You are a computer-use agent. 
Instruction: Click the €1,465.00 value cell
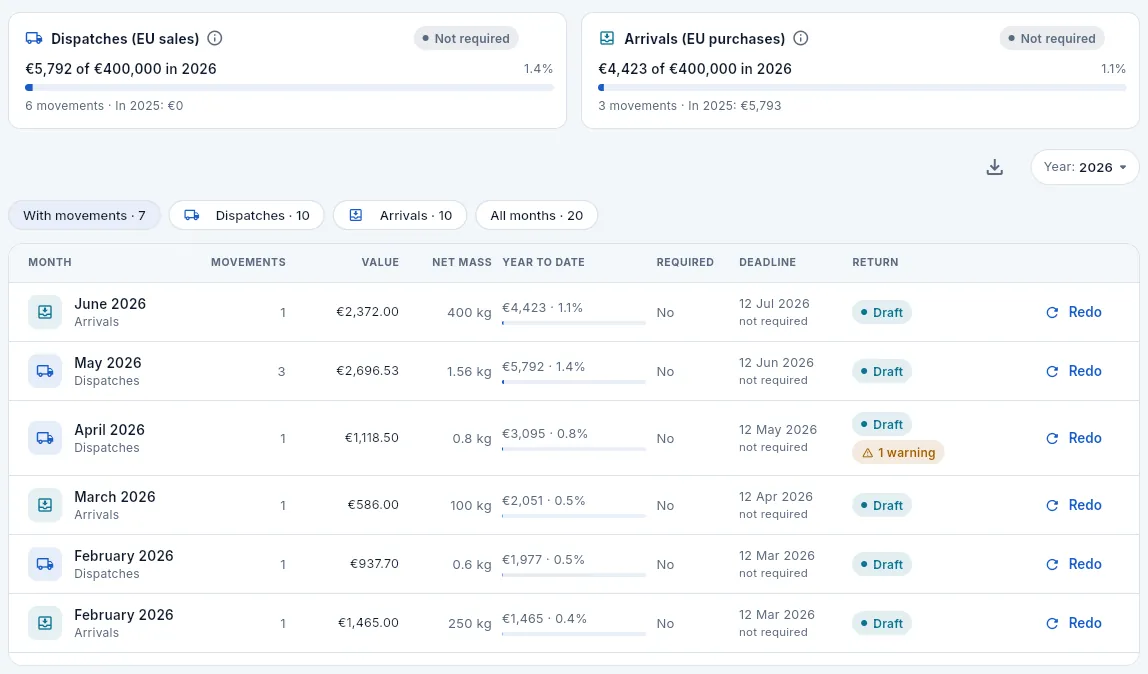pyautogui.click(x=368, y=624)
